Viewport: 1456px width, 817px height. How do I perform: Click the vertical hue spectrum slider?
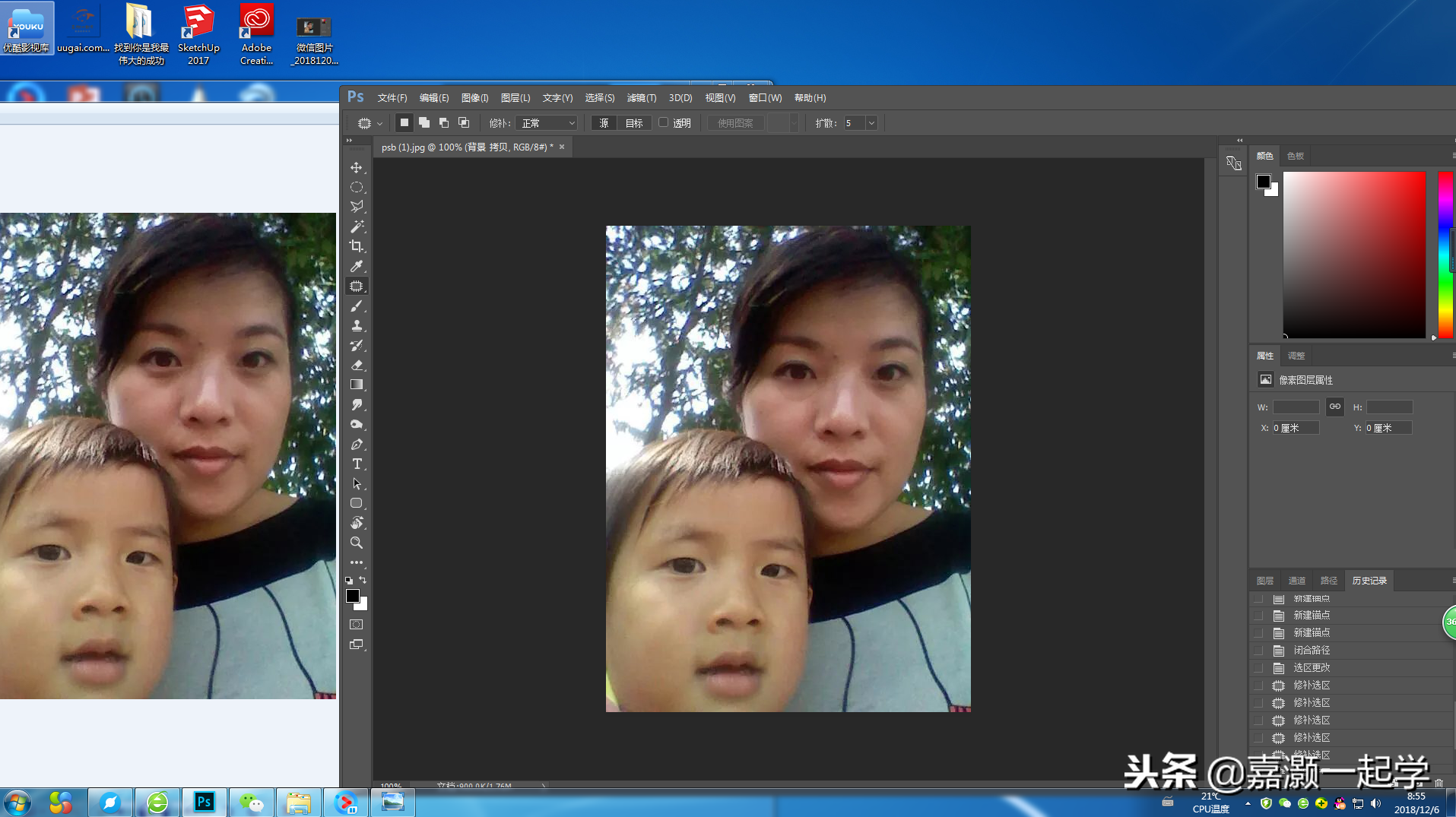pos(1445,255)
